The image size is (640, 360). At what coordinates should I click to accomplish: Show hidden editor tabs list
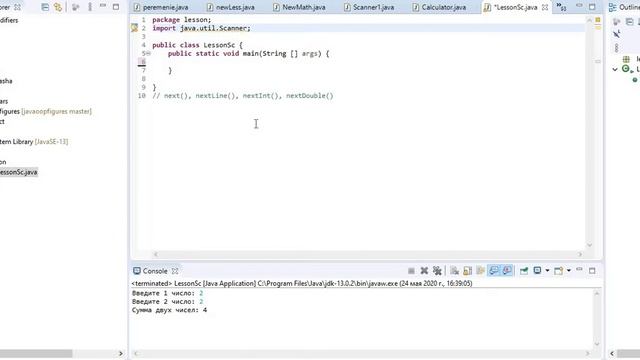(561, 7)
